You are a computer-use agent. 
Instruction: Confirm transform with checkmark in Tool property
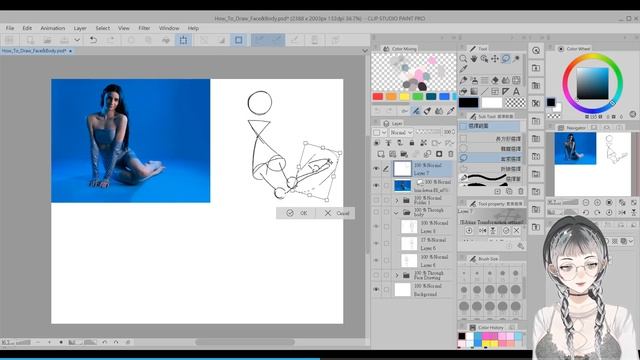click(x=506, y=231)
